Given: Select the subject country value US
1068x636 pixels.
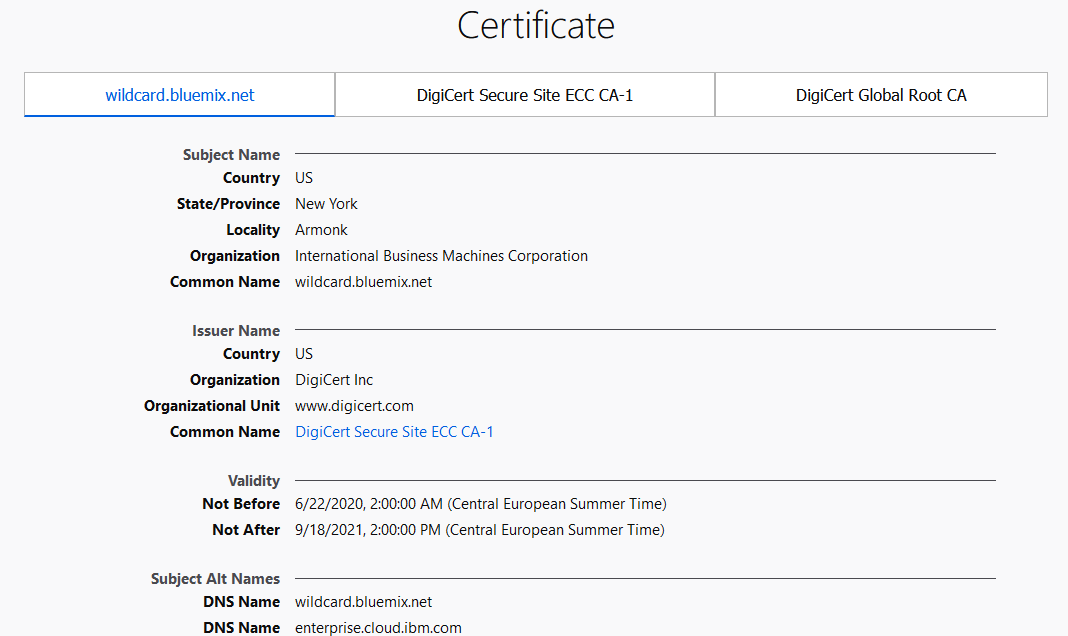Looking at the screenshot, I should pos(304,178).
